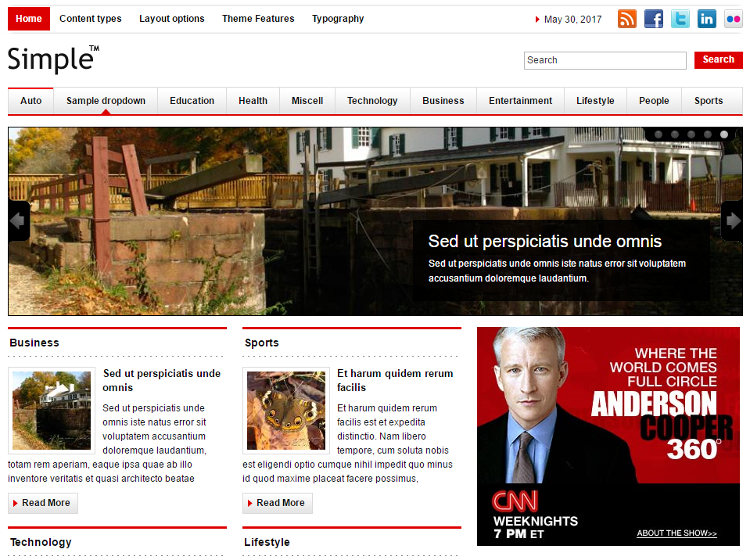Open article title Sed ut perspiciatis unde omnis

coord(162,380)
